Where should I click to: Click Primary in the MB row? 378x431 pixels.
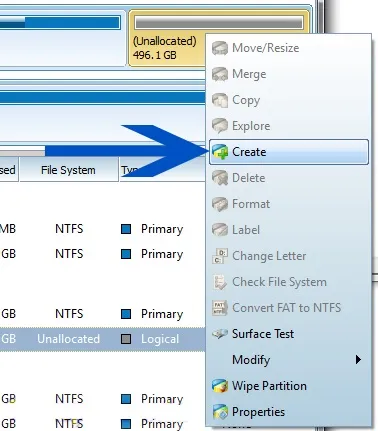point(162,229)
